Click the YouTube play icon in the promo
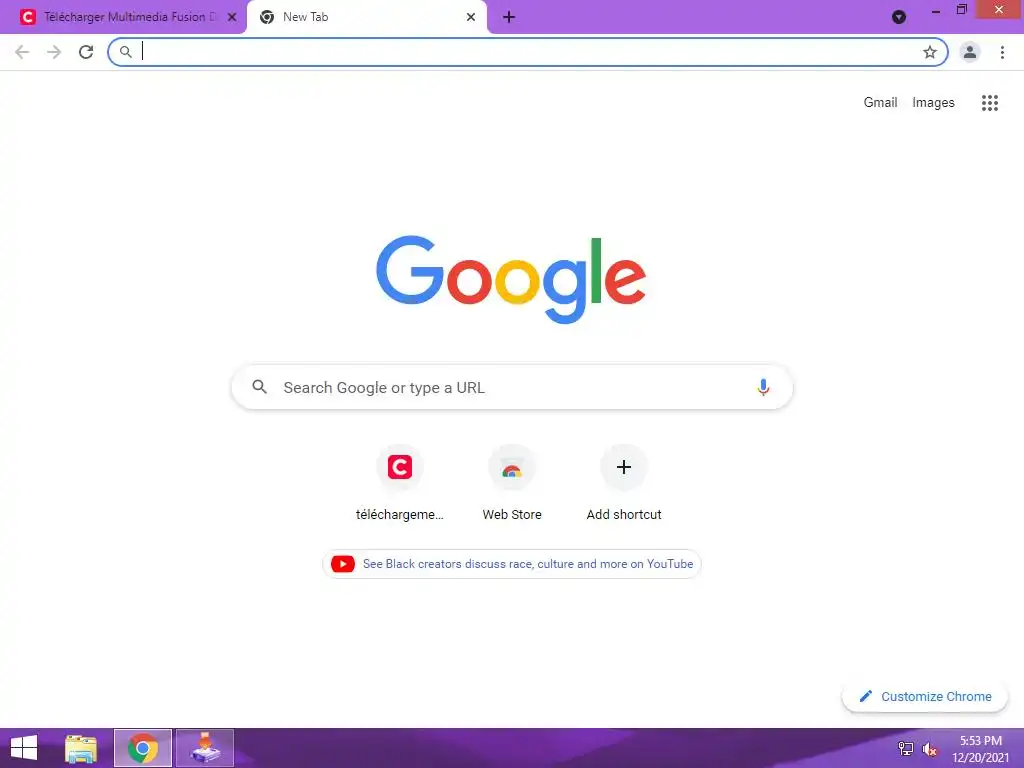This screenshot has width=1024, height=768. click(x=343, y=564)
